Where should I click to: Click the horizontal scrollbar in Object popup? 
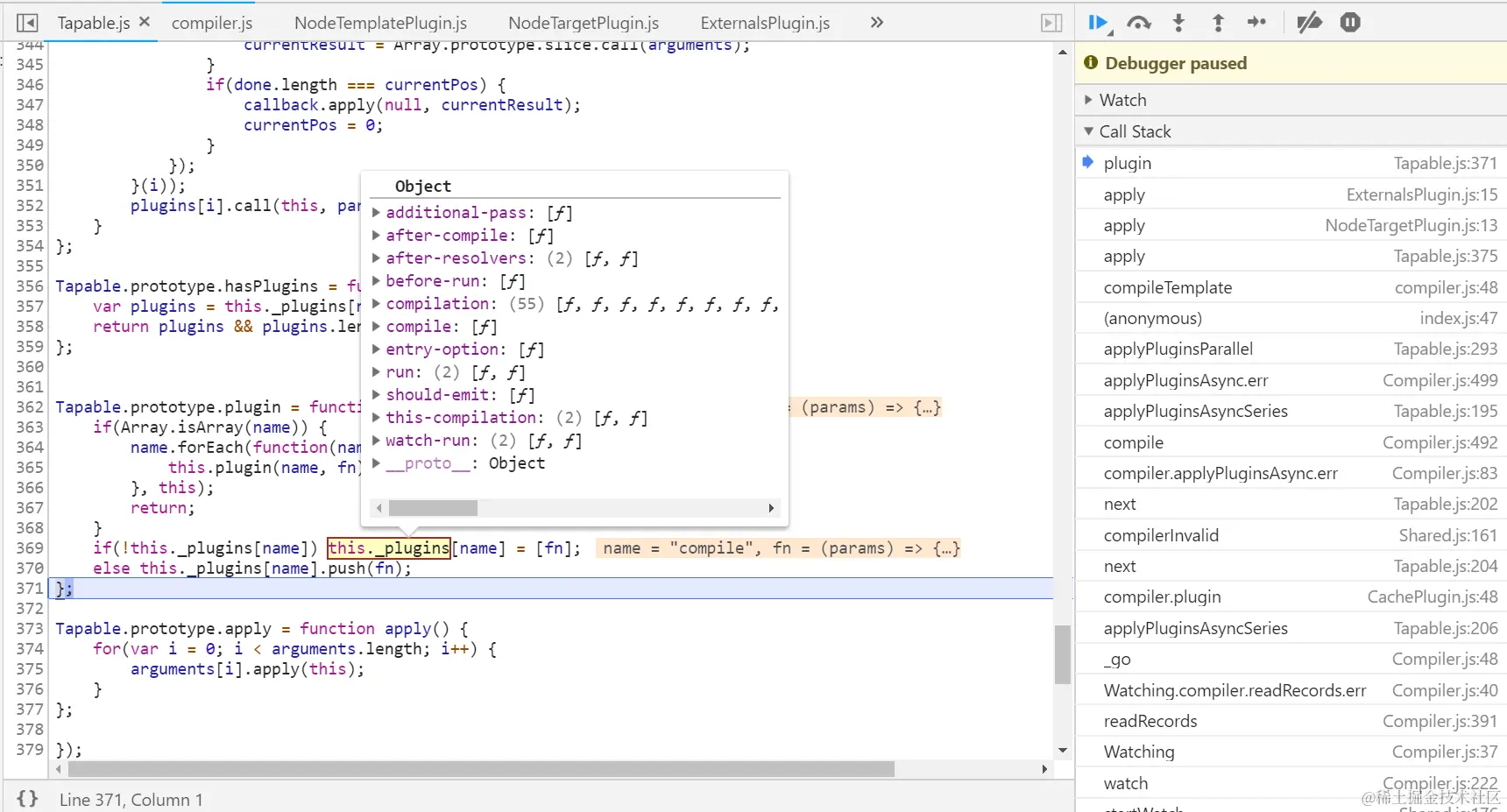pyautogui.click(x=433, y=508)
